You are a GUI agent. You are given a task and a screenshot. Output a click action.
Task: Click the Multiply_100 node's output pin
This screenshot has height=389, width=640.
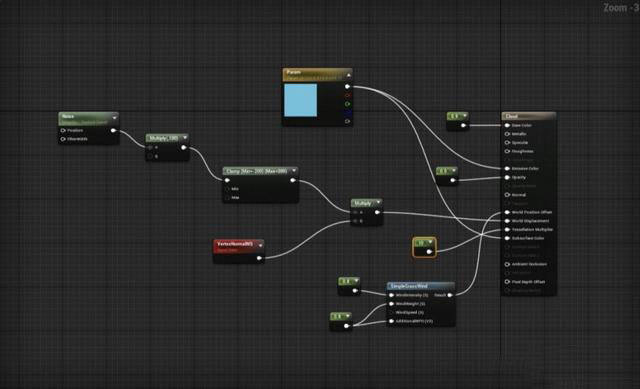pyautogui.click(x=184, y=147)
